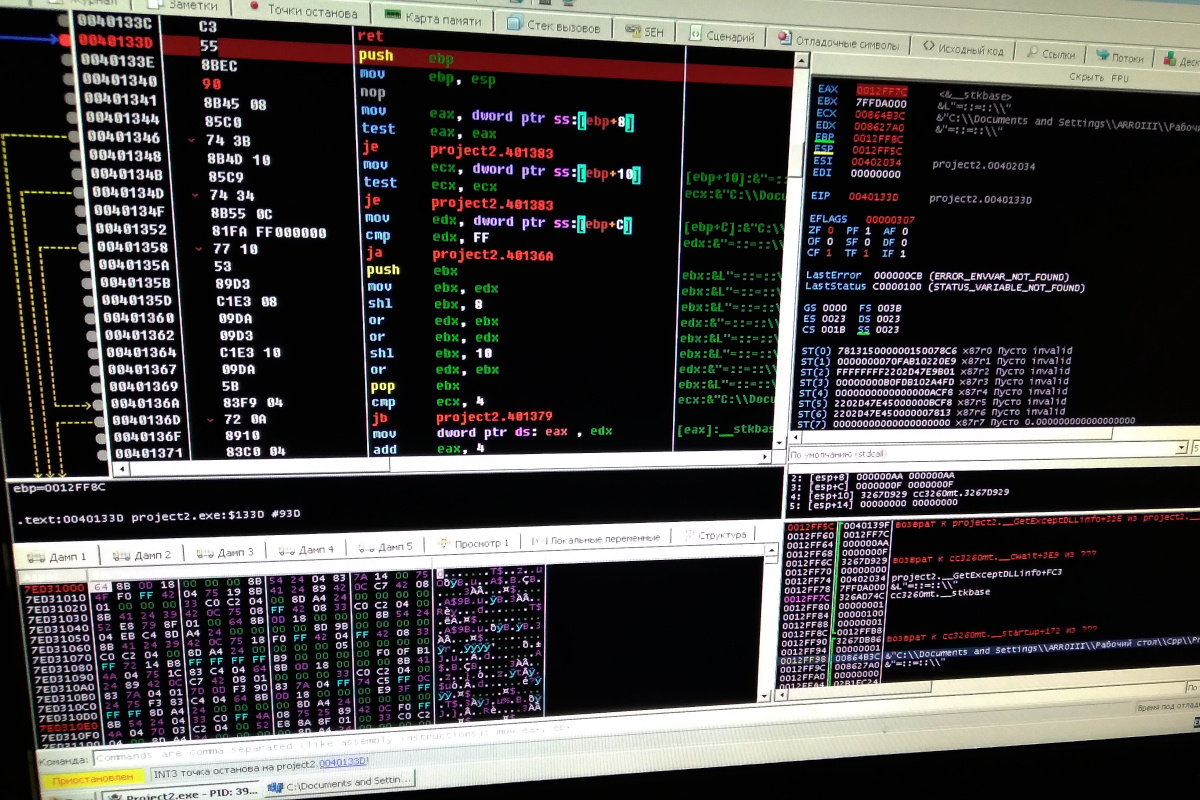Image resolution: width=1200 pixels, height=800 pixels.
Task: Open the Ссылки tab
Action: [1050, 54]
